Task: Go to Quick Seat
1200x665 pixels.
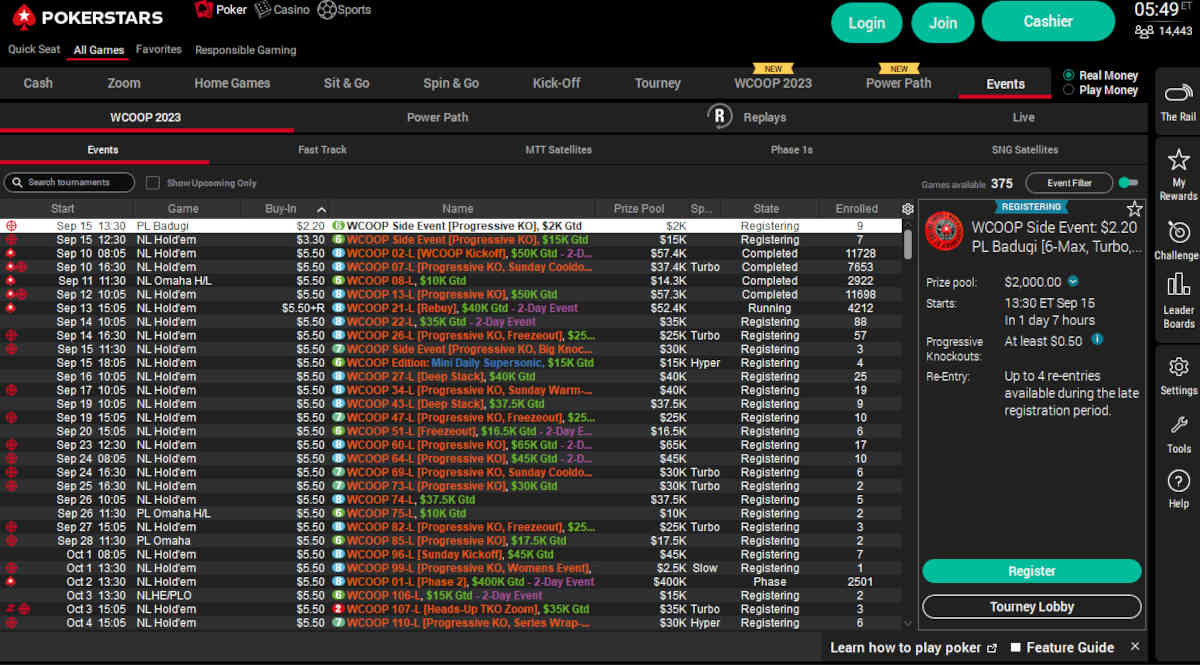Action: click(x=34, y=49)
